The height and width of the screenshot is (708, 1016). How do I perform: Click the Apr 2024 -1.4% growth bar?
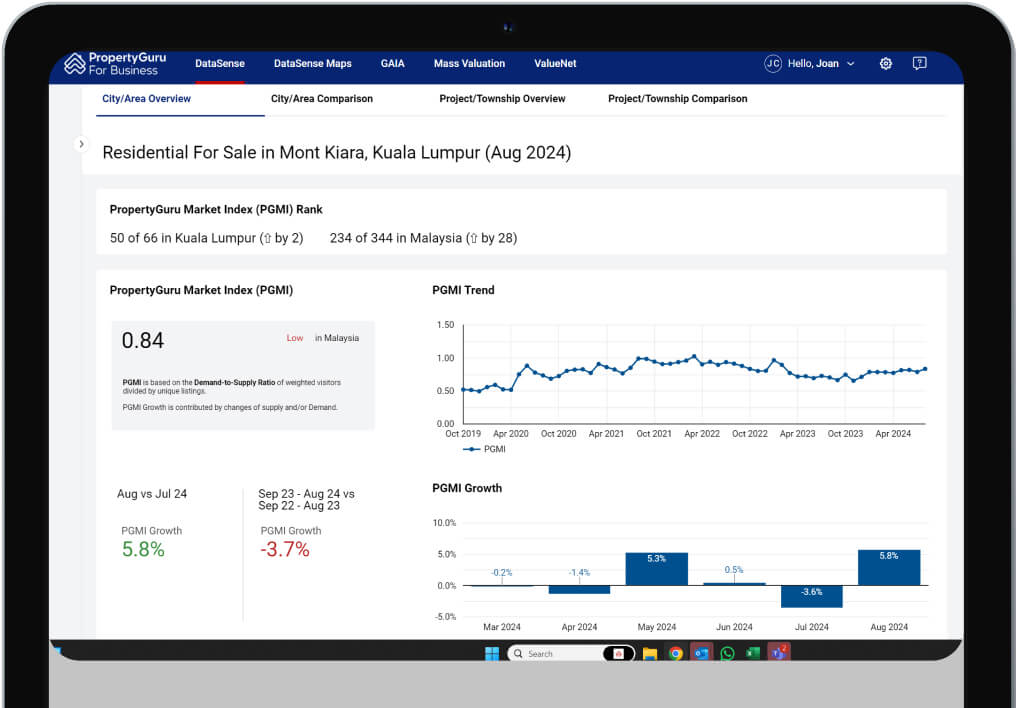click(579, 589)
